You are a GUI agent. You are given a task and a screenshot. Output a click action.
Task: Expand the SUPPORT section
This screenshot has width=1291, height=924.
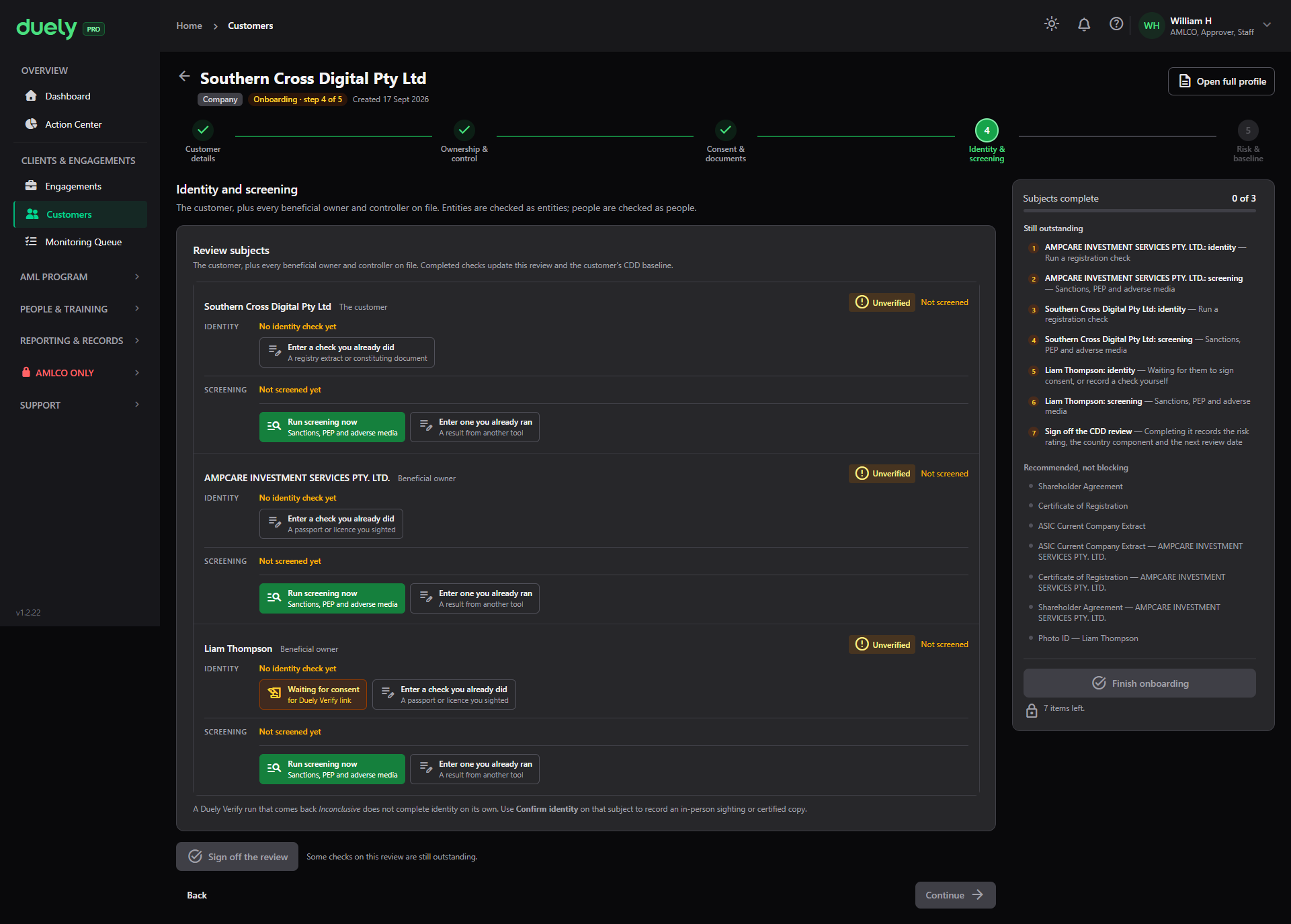[x=81, y=405]
